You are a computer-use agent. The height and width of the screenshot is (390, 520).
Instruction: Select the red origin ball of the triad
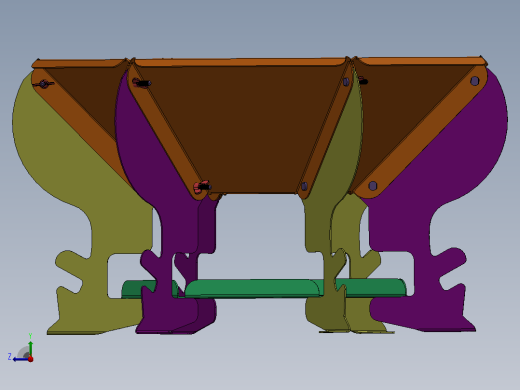point(30,359)
